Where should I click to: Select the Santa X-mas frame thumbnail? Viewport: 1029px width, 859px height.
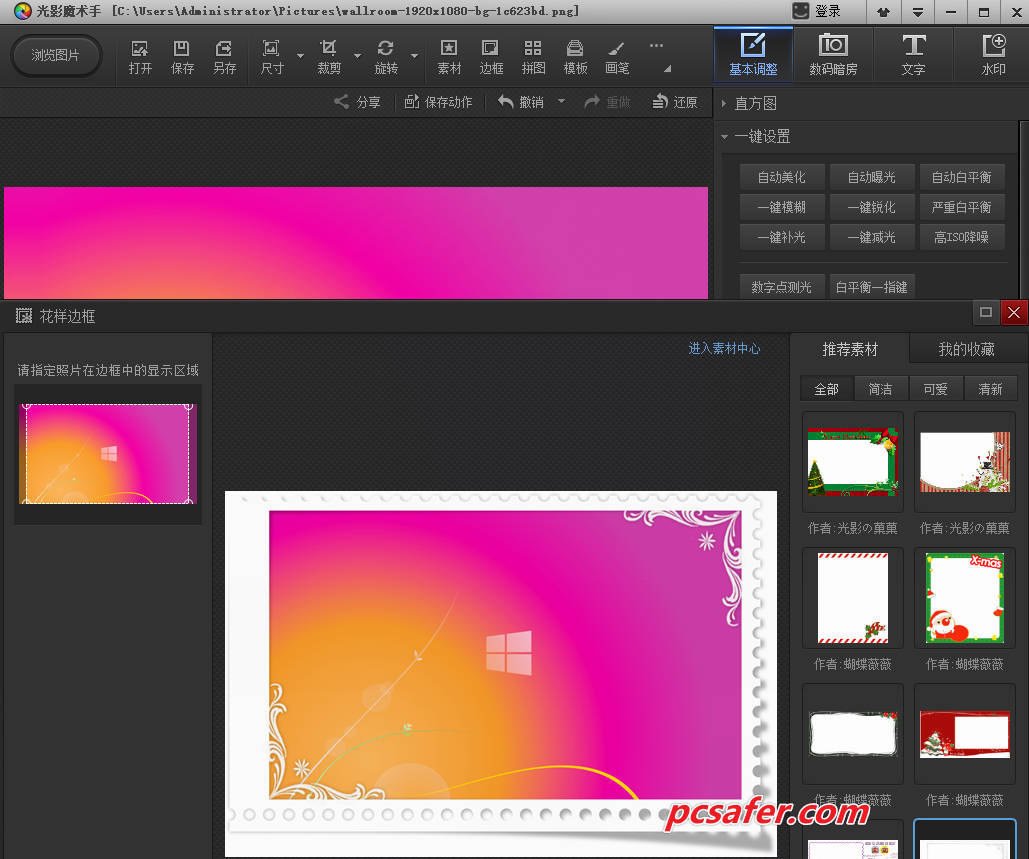(x=964, y=597)
